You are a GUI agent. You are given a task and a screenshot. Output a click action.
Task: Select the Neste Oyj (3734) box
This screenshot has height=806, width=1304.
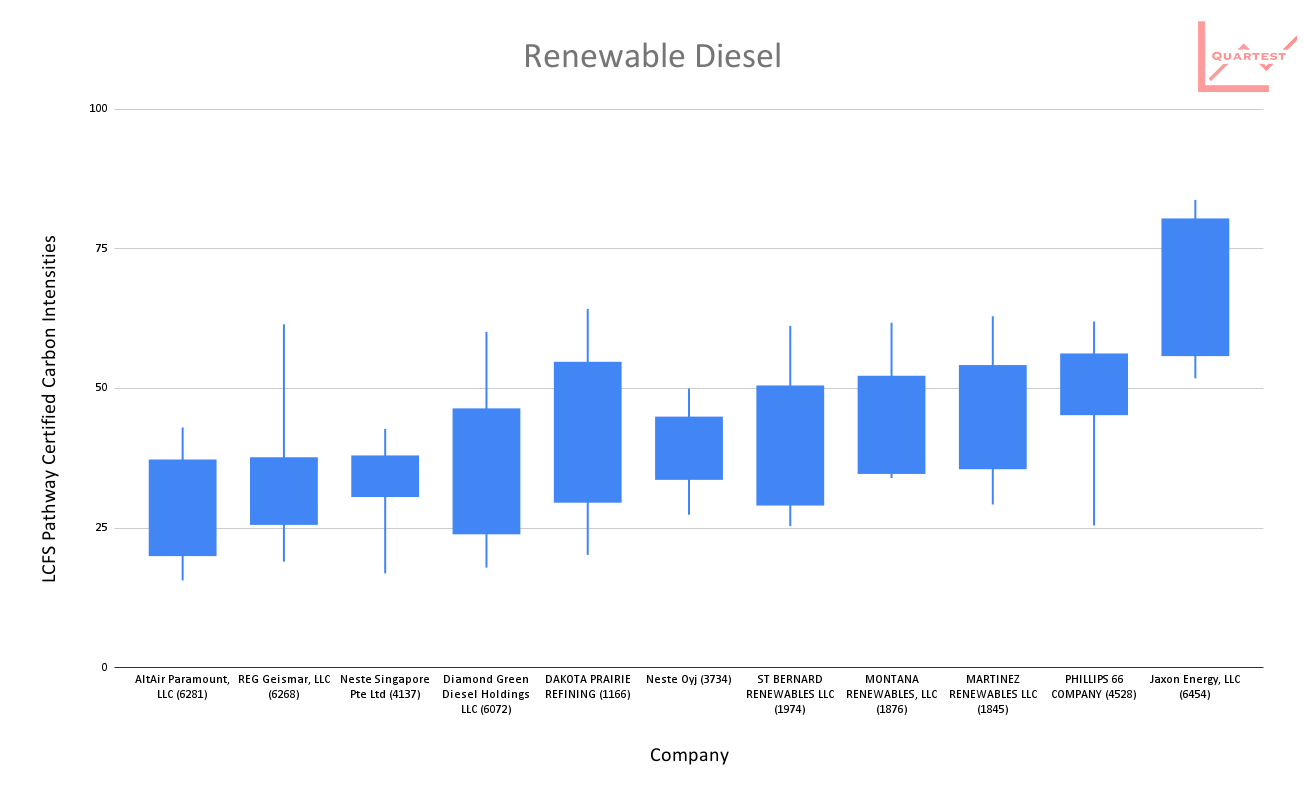(689, 448)
